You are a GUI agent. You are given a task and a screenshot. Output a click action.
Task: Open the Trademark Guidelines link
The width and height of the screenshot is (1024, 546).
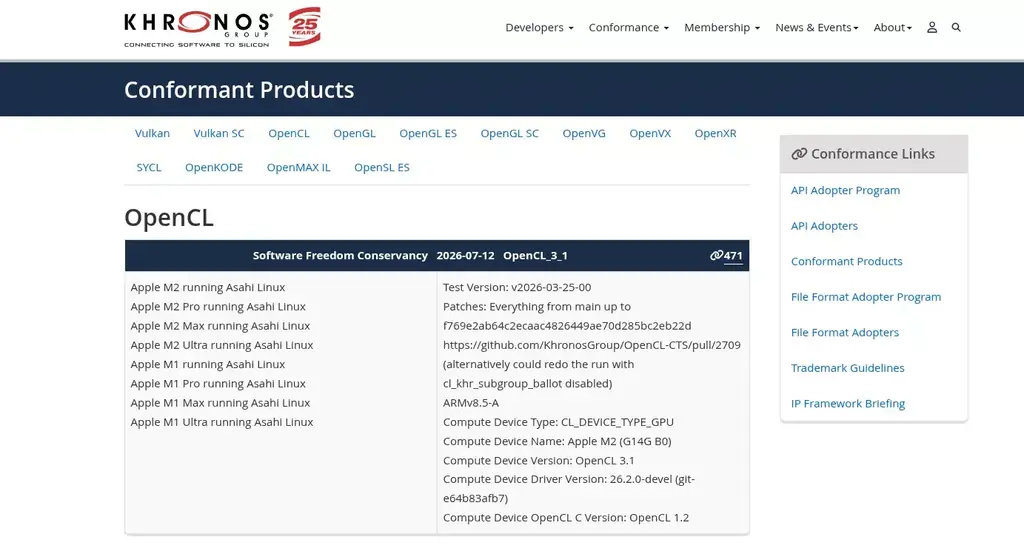848,368
